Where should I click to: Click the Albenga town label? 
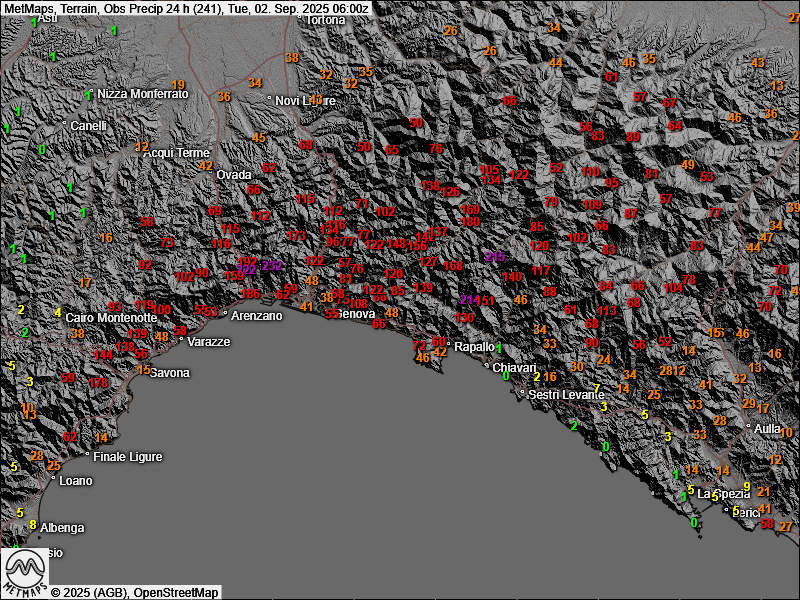62,528
